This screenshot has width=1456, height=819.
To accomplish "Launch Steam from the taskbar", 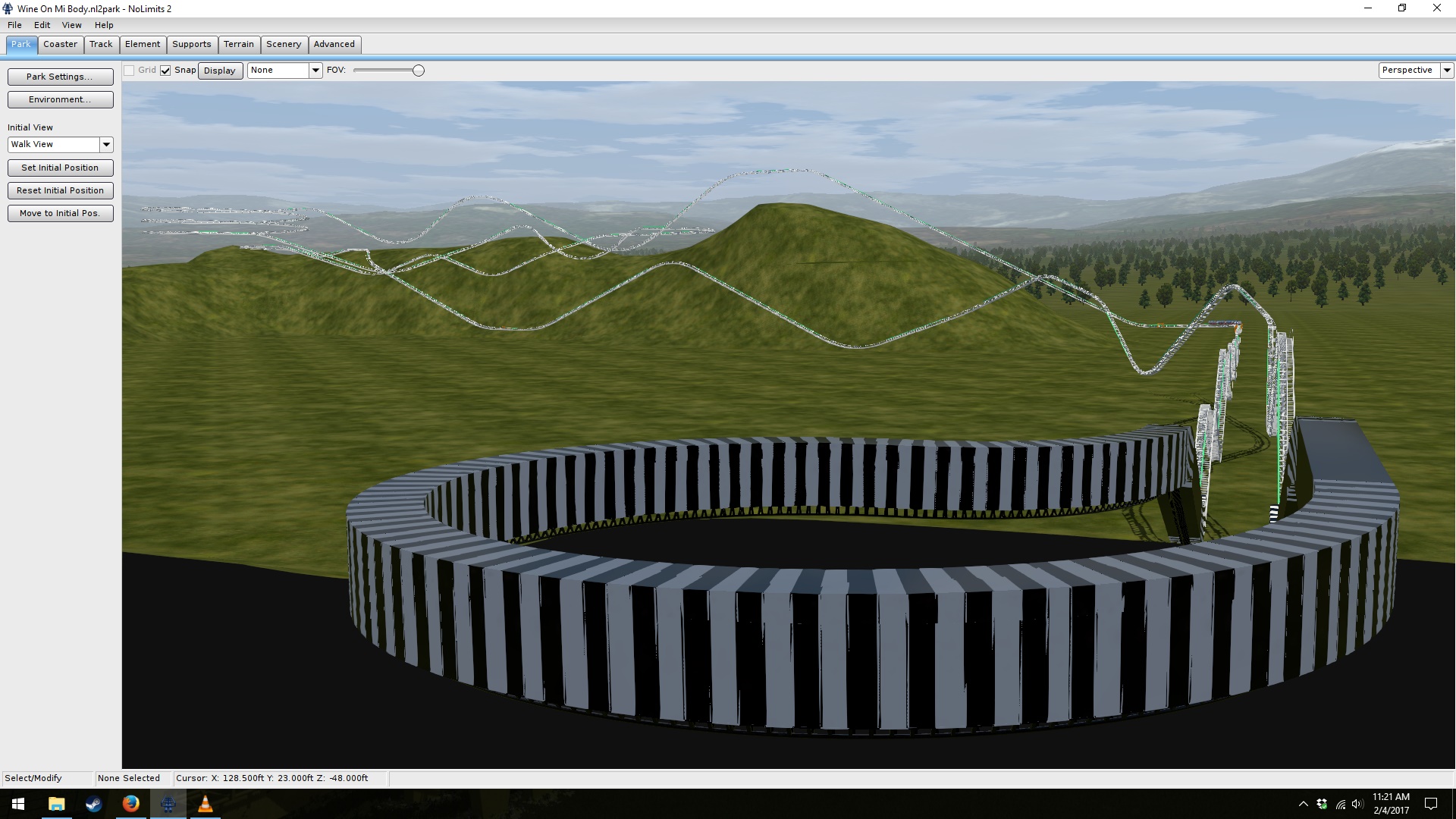I will click(x=93, y=804).
